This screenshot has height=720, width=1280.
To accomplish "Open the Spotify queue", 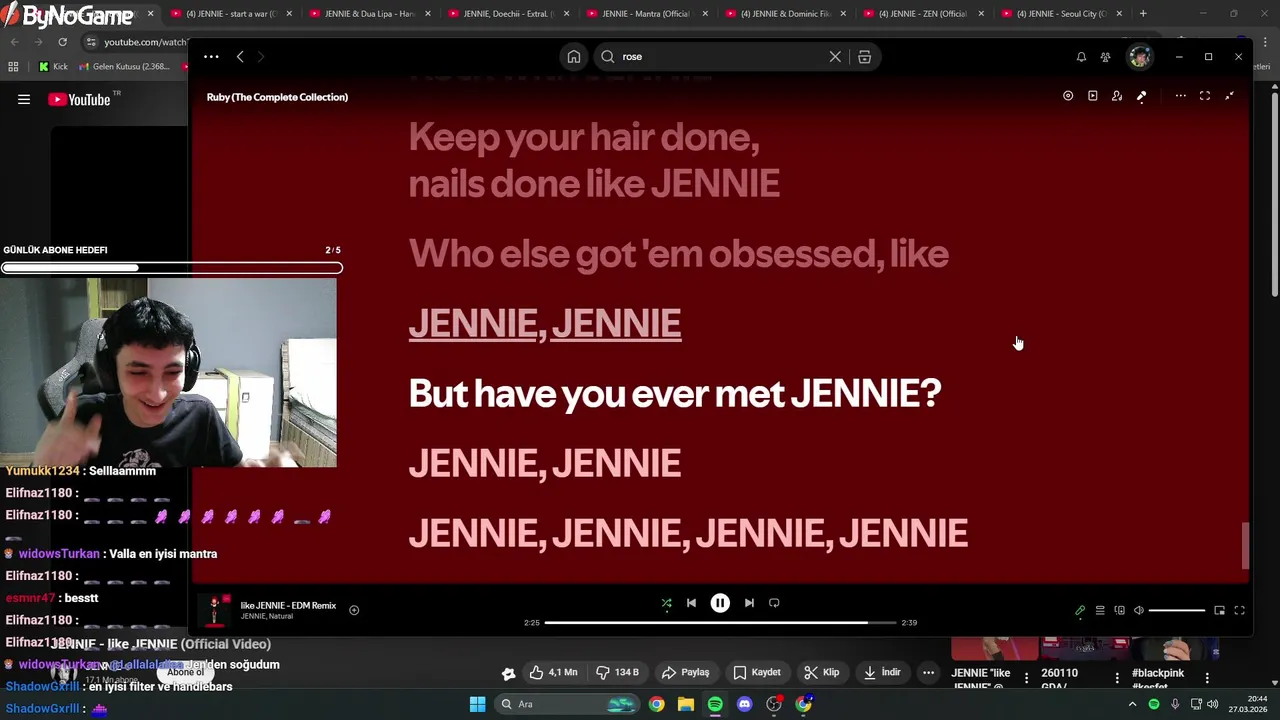I will [1100, 610].
